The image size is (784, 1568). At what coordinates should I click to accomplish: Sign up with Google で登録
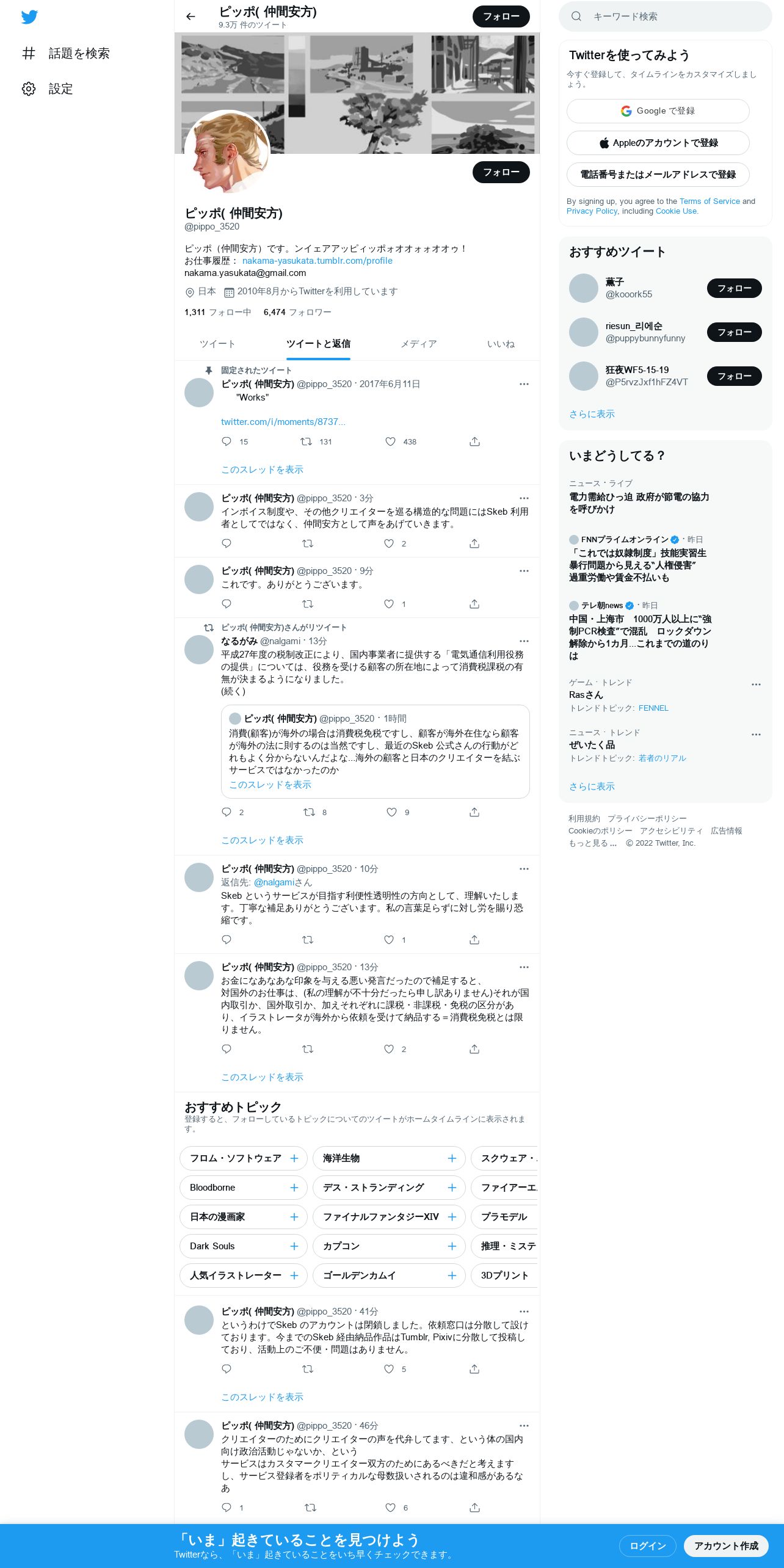[x=658, y=111]
